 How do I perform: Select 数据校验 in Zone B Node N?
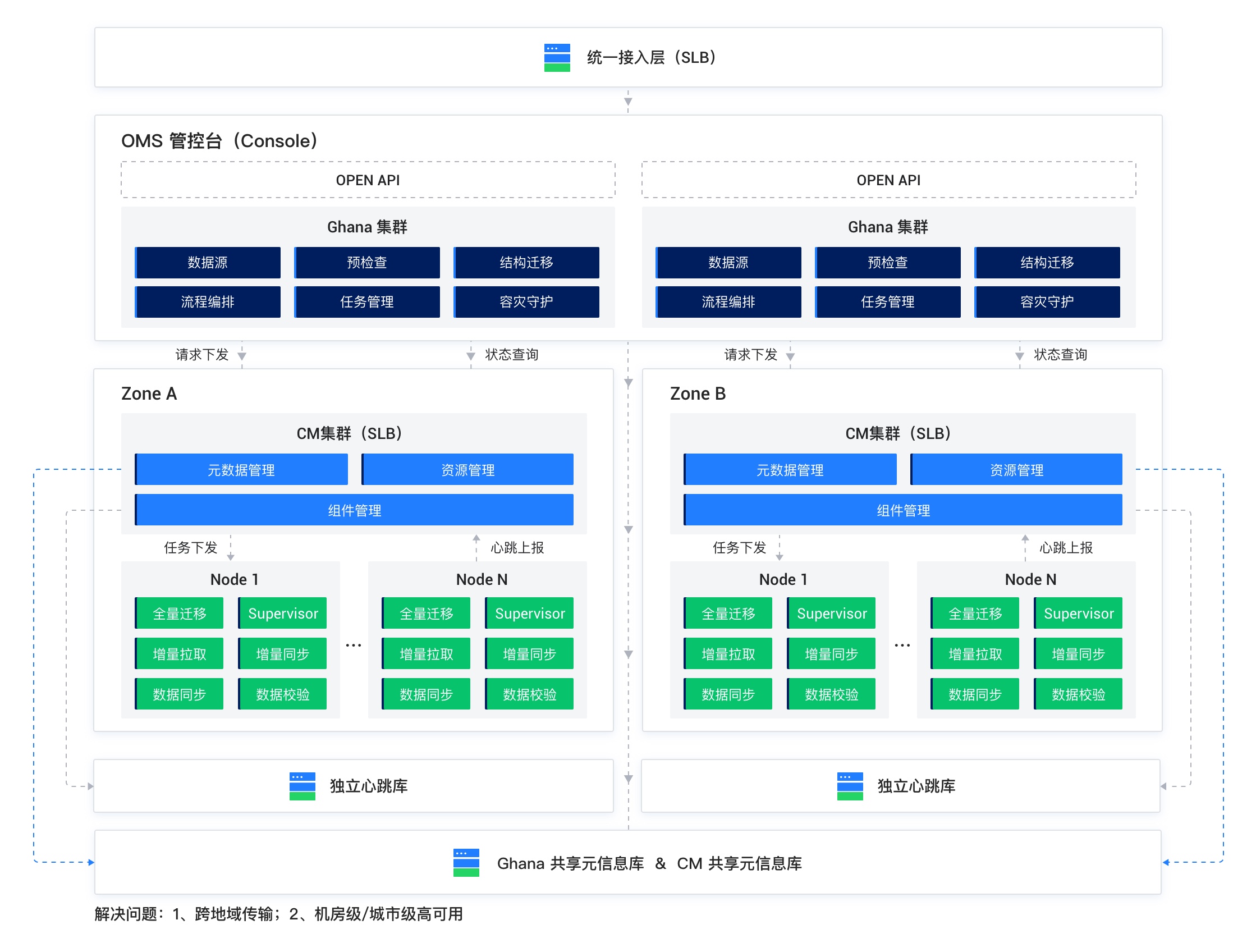[1077, 694]
